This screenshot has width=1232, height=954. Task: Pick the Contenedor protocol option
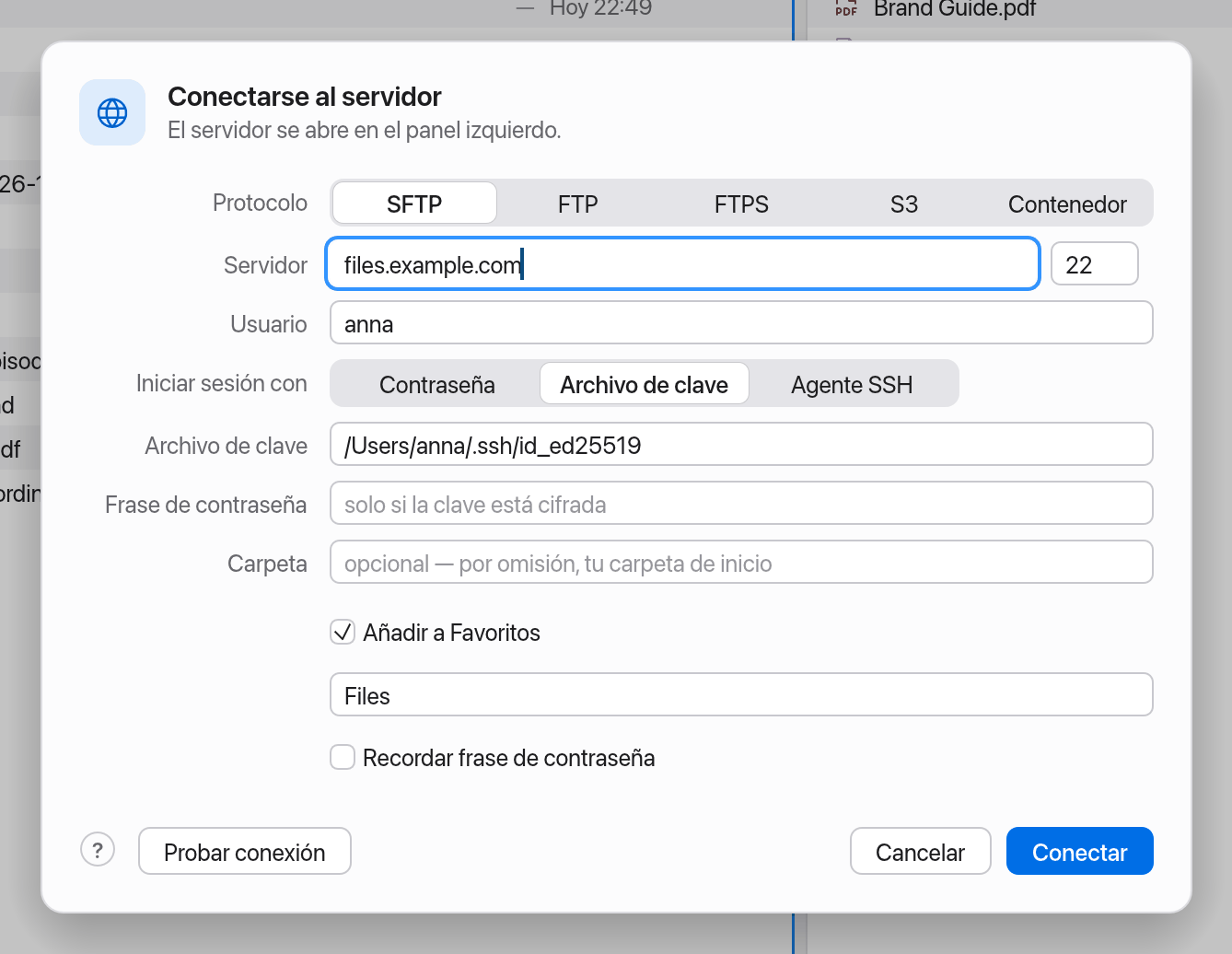(1067, 204)
